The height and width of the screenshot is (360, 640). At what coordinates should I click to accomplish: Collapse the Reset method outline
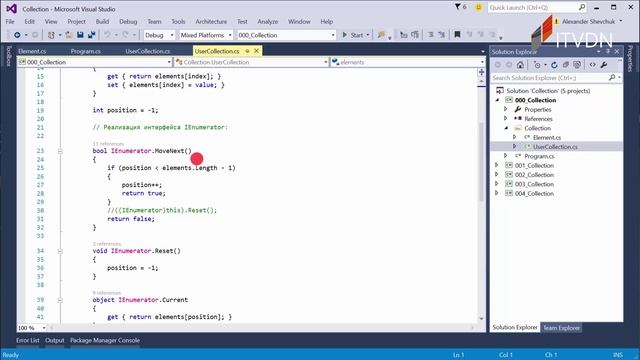click(x=60, y=251)
